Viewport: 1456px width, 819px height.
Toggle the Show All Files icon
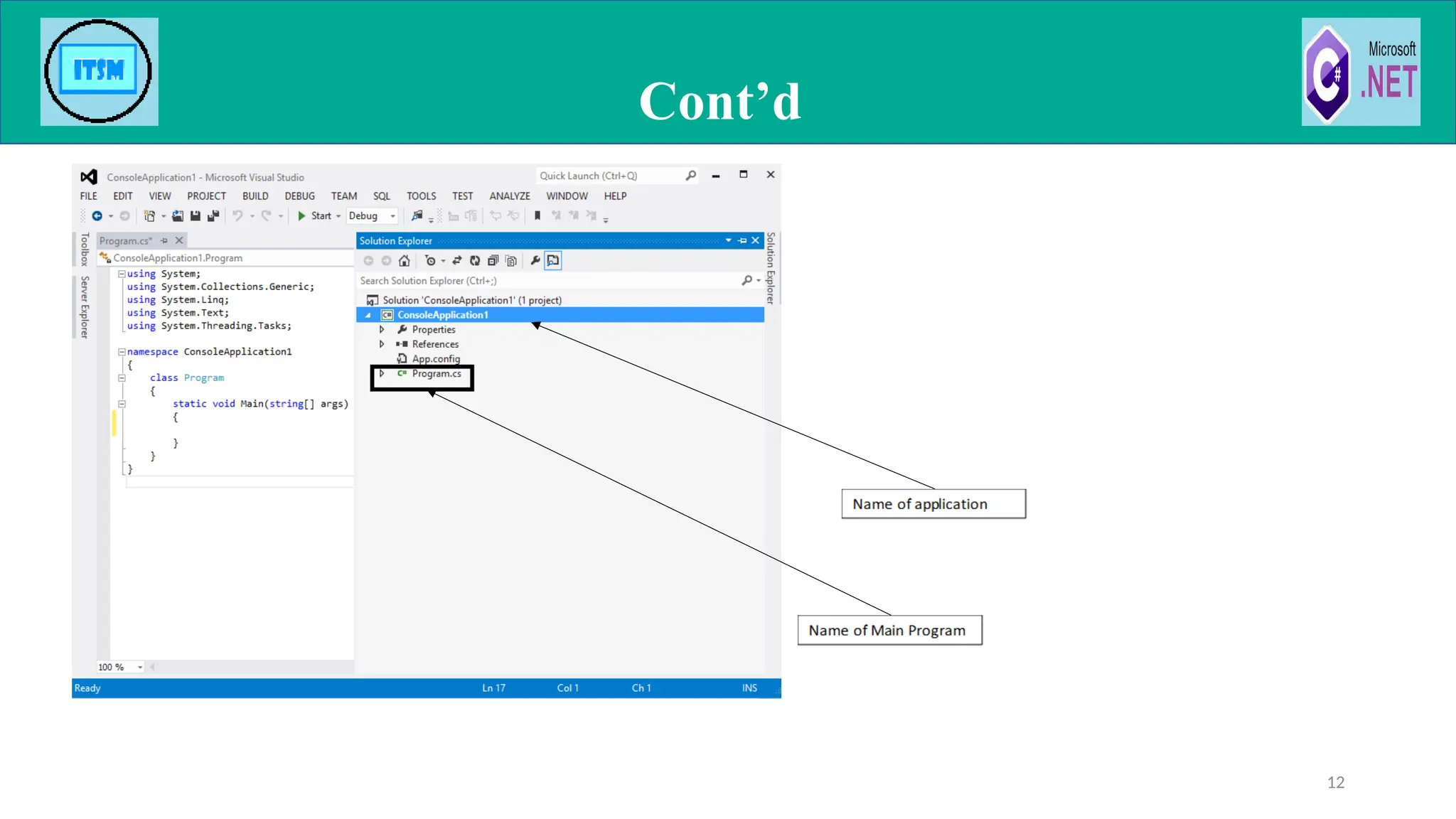[x=511, y=261]
